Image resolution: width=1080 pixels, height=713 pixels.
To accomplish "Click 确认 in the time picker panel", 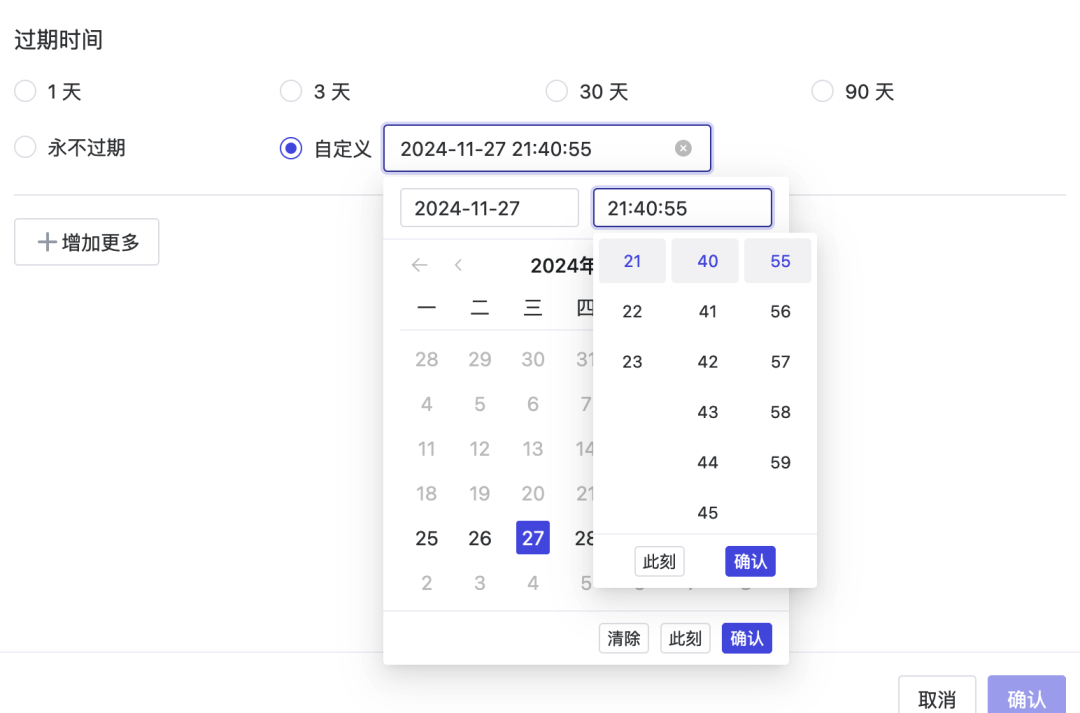I will pyautogui.click(x=750, y=561).
